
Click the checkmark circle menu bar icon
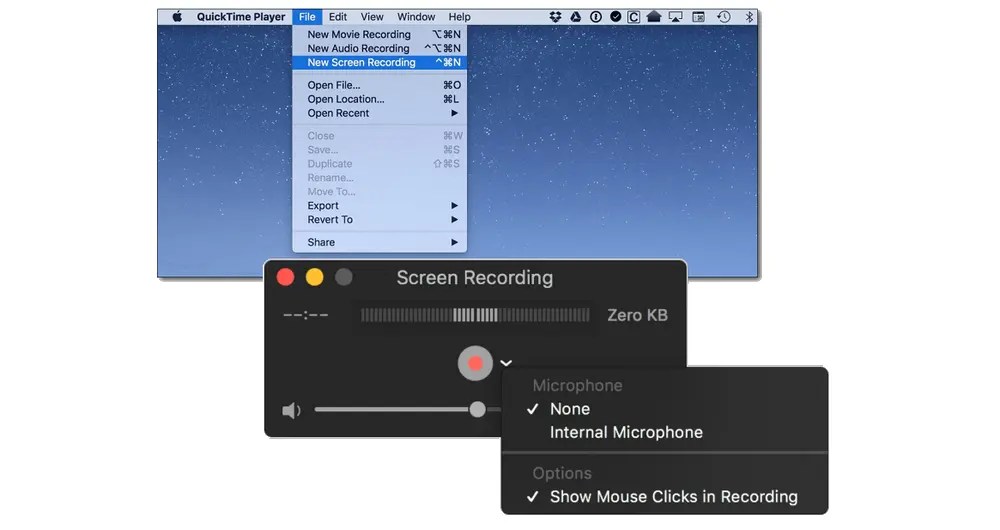[615, 17]
